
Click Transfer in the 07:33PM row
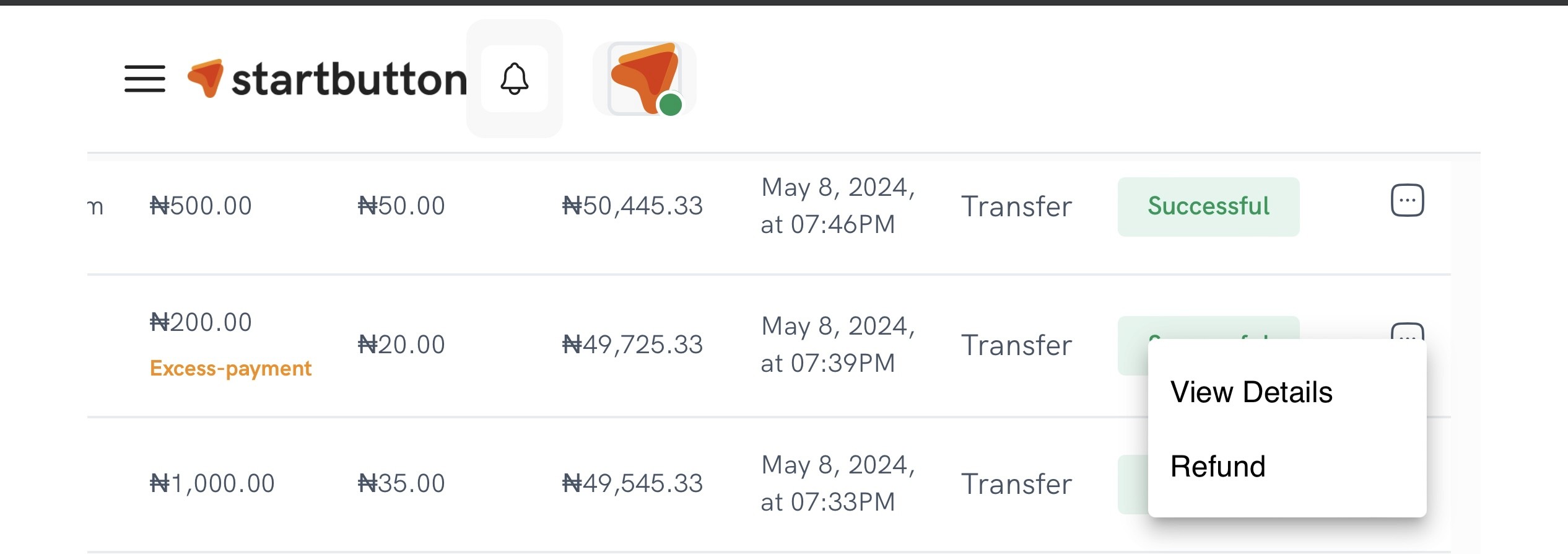pos(1016,484)
